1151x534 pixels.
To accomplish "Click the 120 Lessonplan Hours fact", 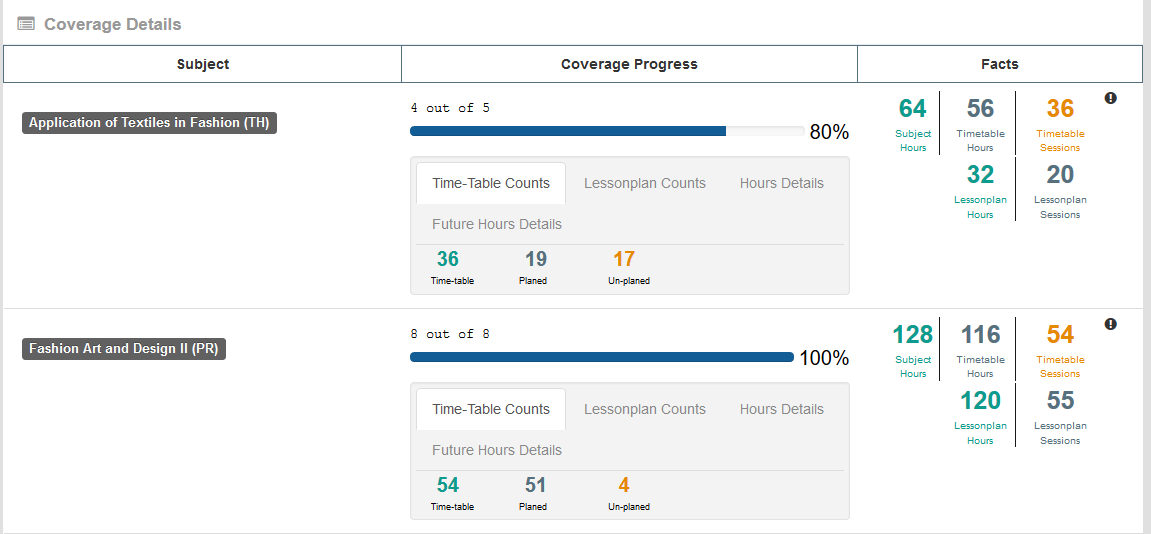I will pyautogui.click(x=980, y=416).
